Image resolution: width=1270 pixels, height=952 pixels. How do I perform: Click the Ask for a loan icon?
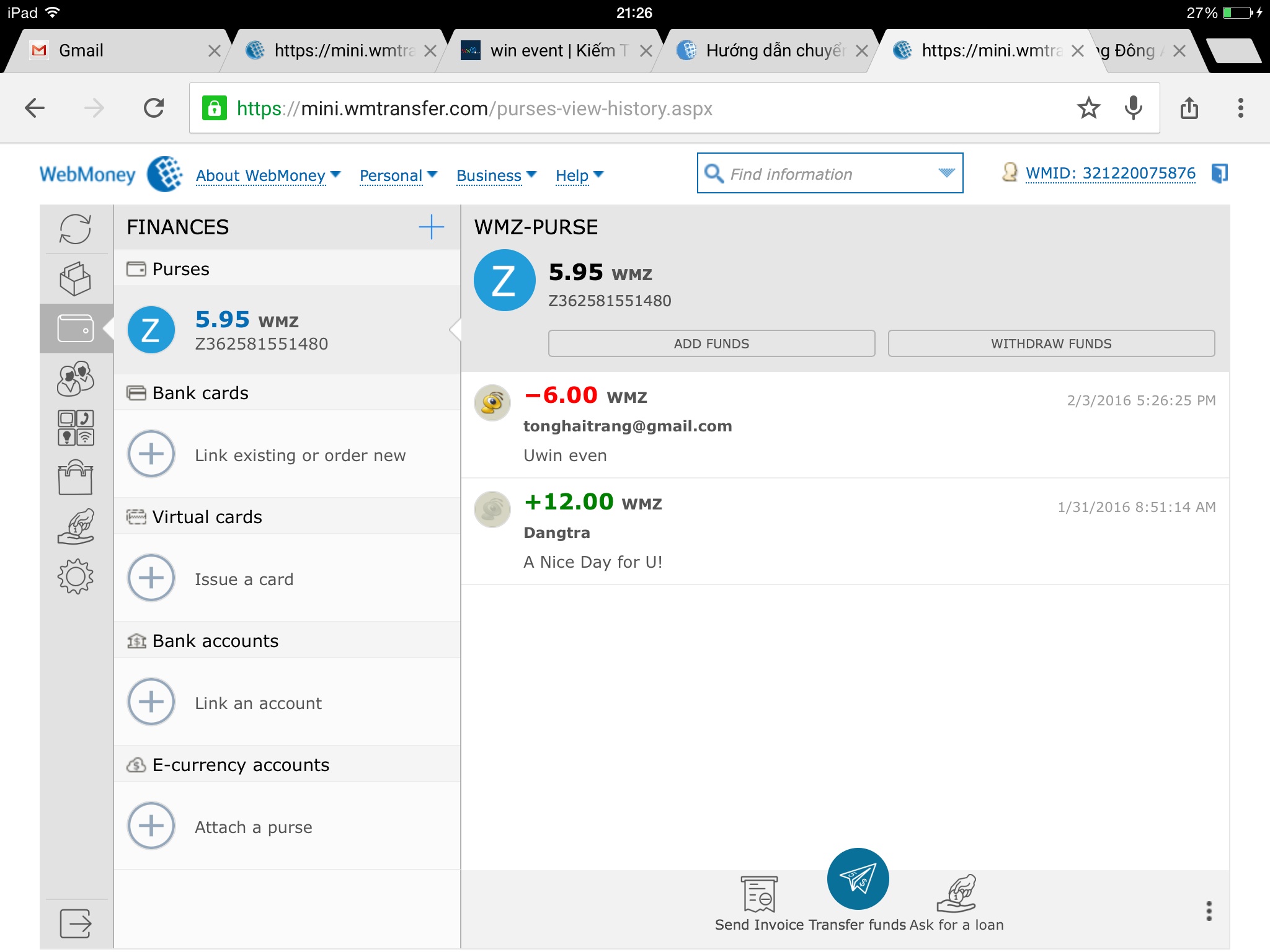[957, 894]
